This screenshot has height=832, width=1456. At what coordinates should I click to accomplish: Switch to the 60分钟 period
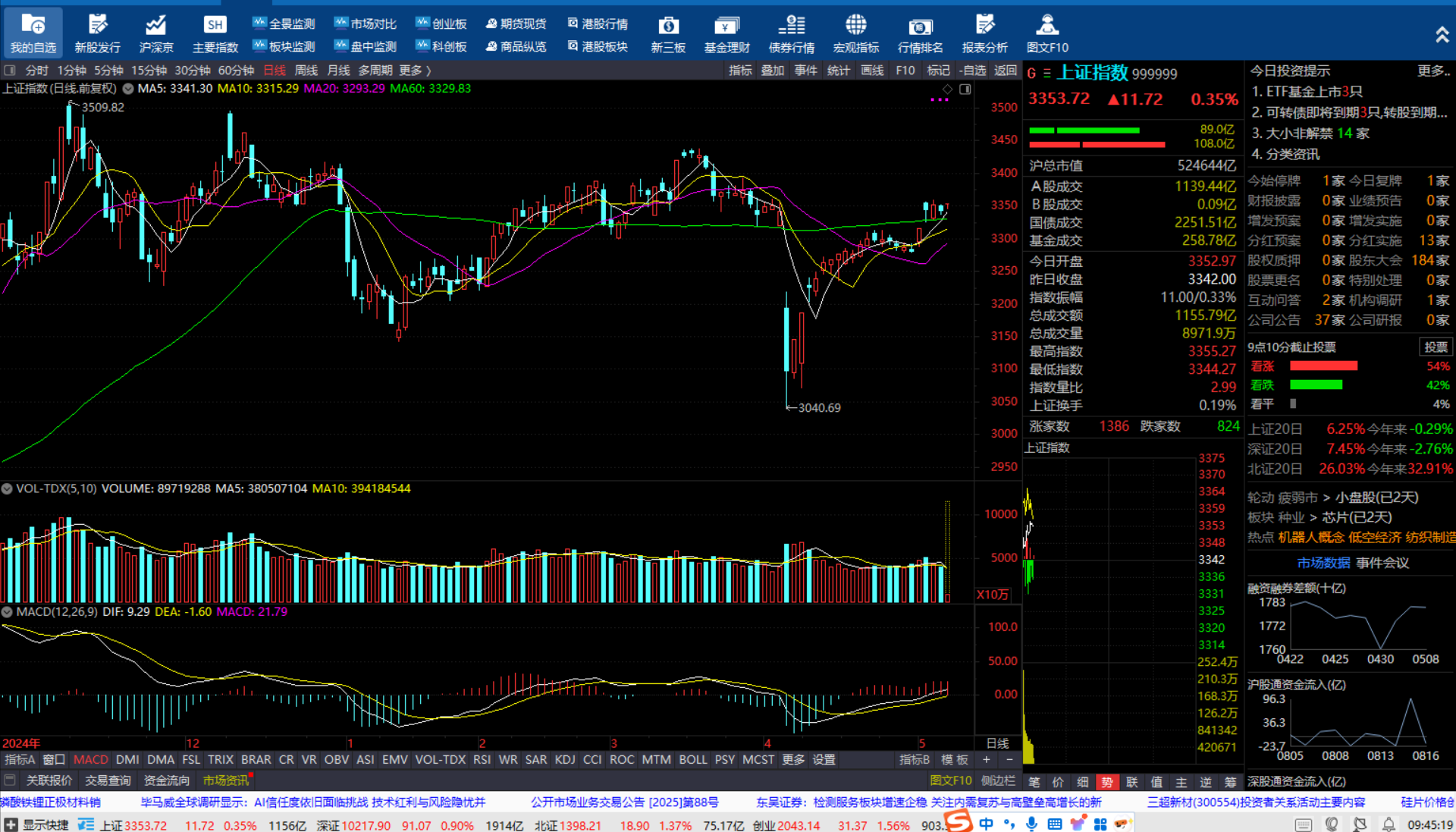click(237, 71)
